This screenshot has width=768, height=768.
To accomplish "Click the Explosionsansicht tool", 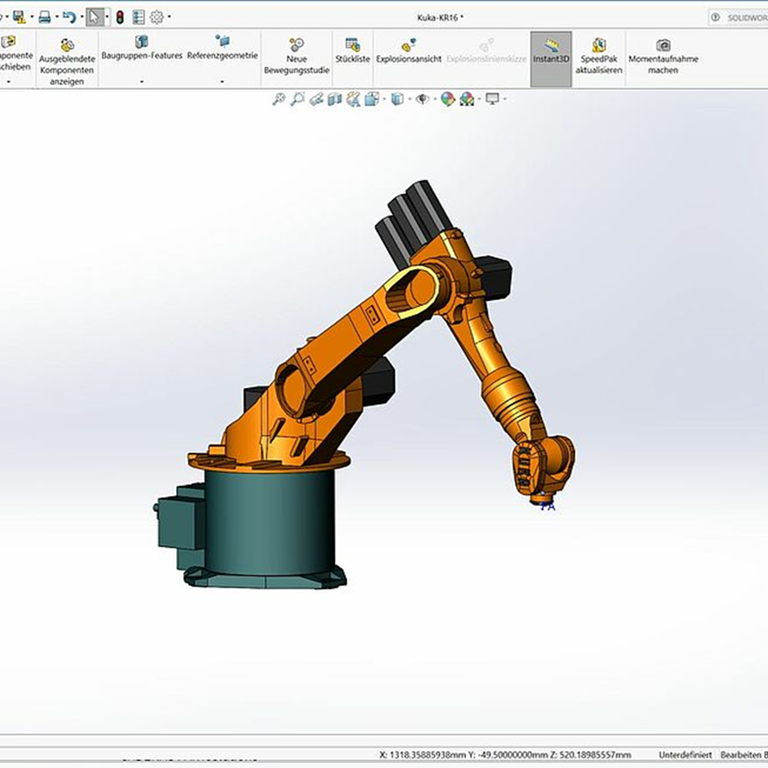I will [x=408, y=50].
